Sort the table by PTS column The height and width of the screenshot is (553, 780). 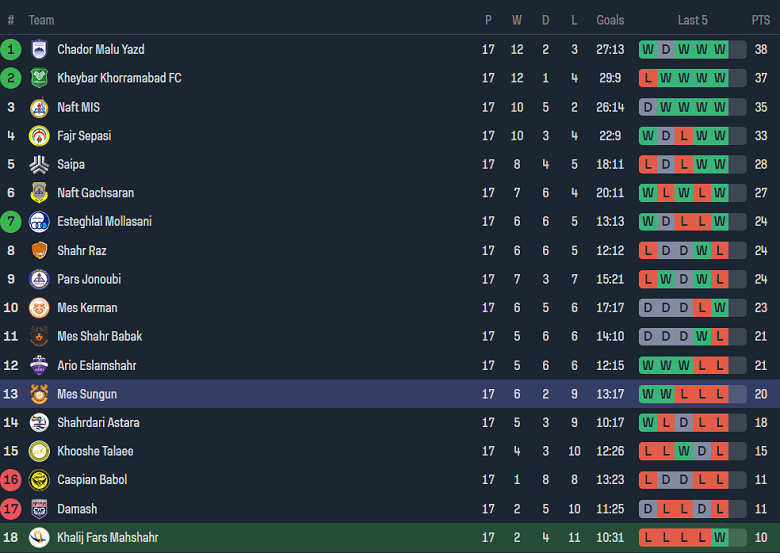761,20
